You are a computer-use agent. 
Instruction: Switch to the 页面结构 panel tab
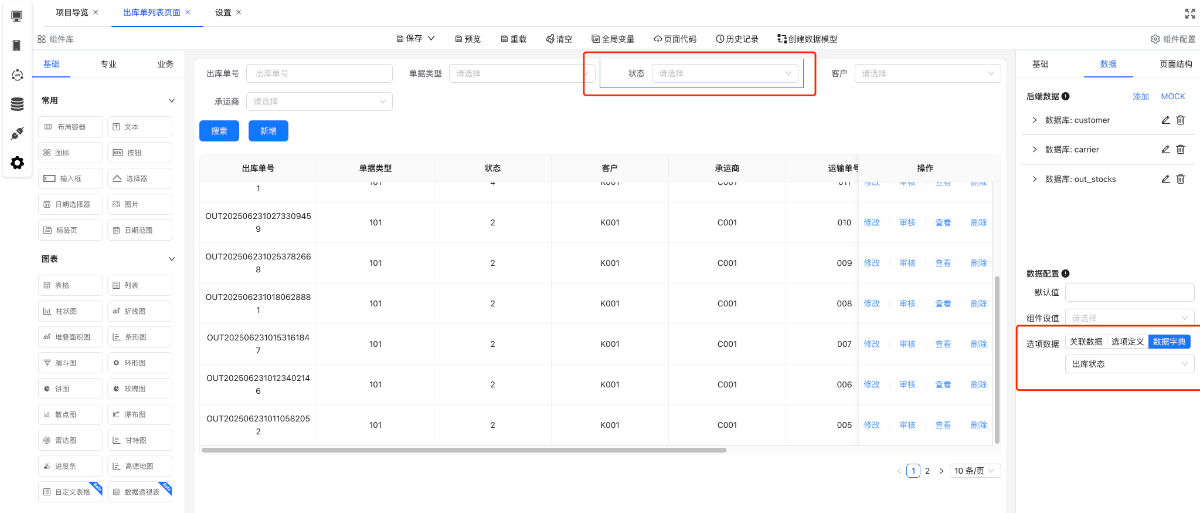tap(1176, 64)
